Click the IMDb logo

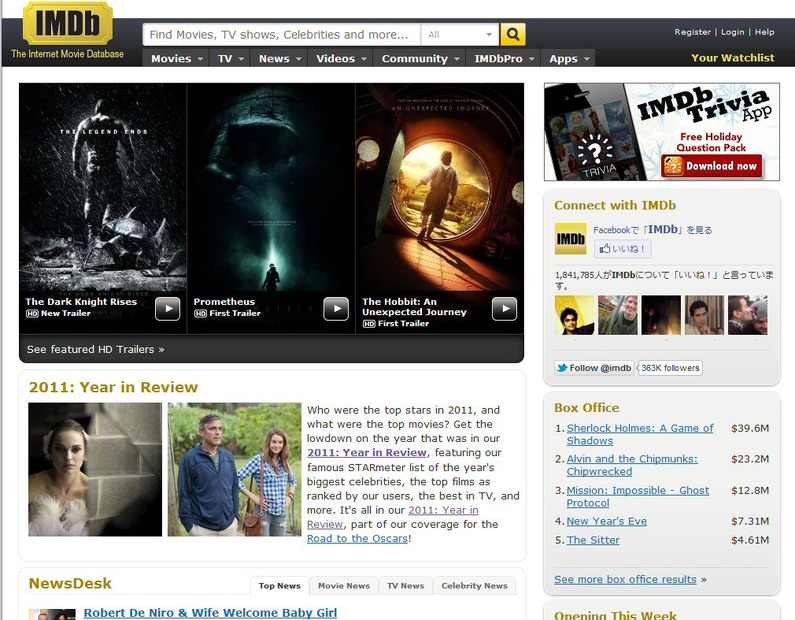coord(68,24)
